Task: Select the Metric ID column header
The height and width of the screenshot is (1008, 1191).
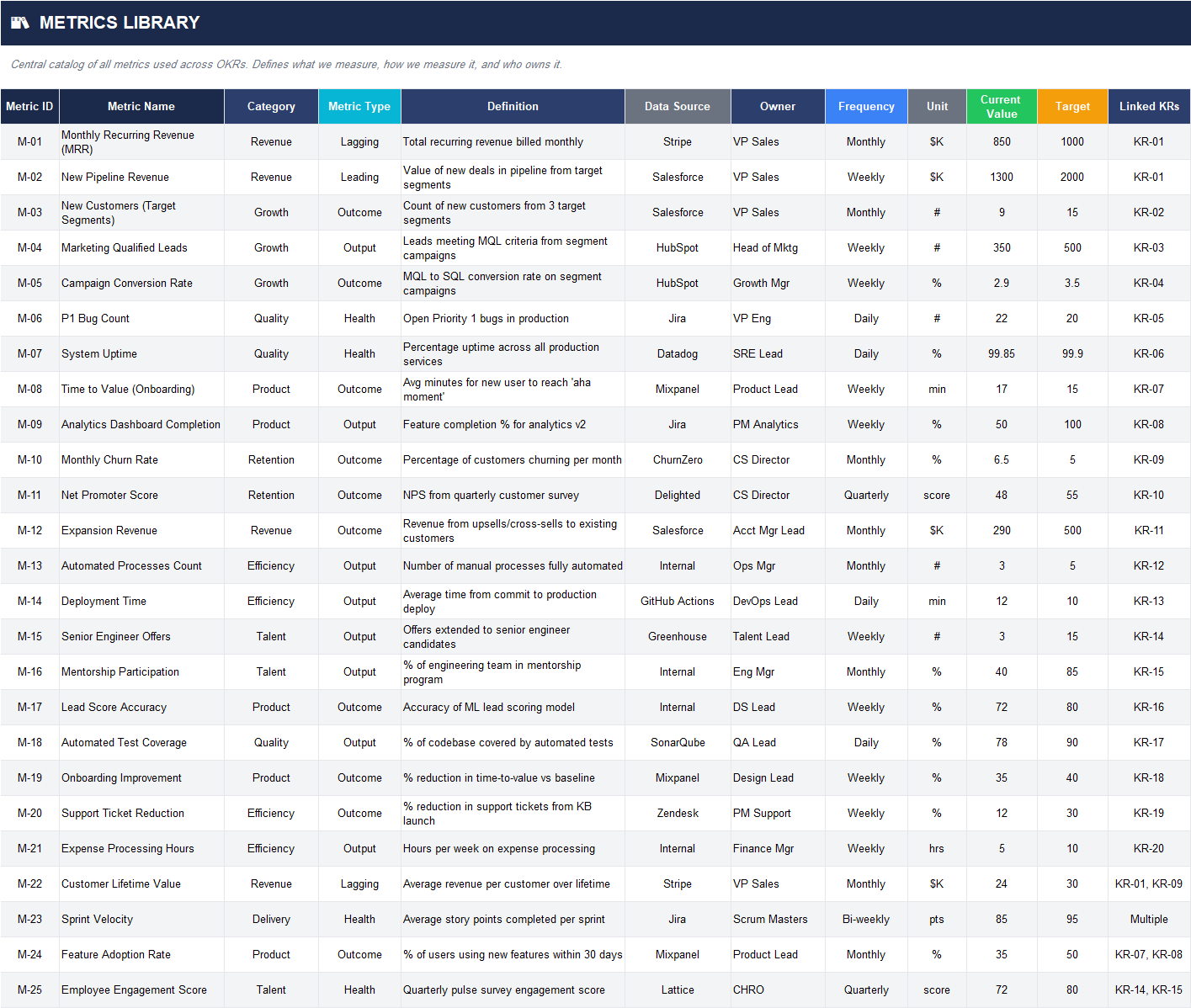Action: click(29, 106)
